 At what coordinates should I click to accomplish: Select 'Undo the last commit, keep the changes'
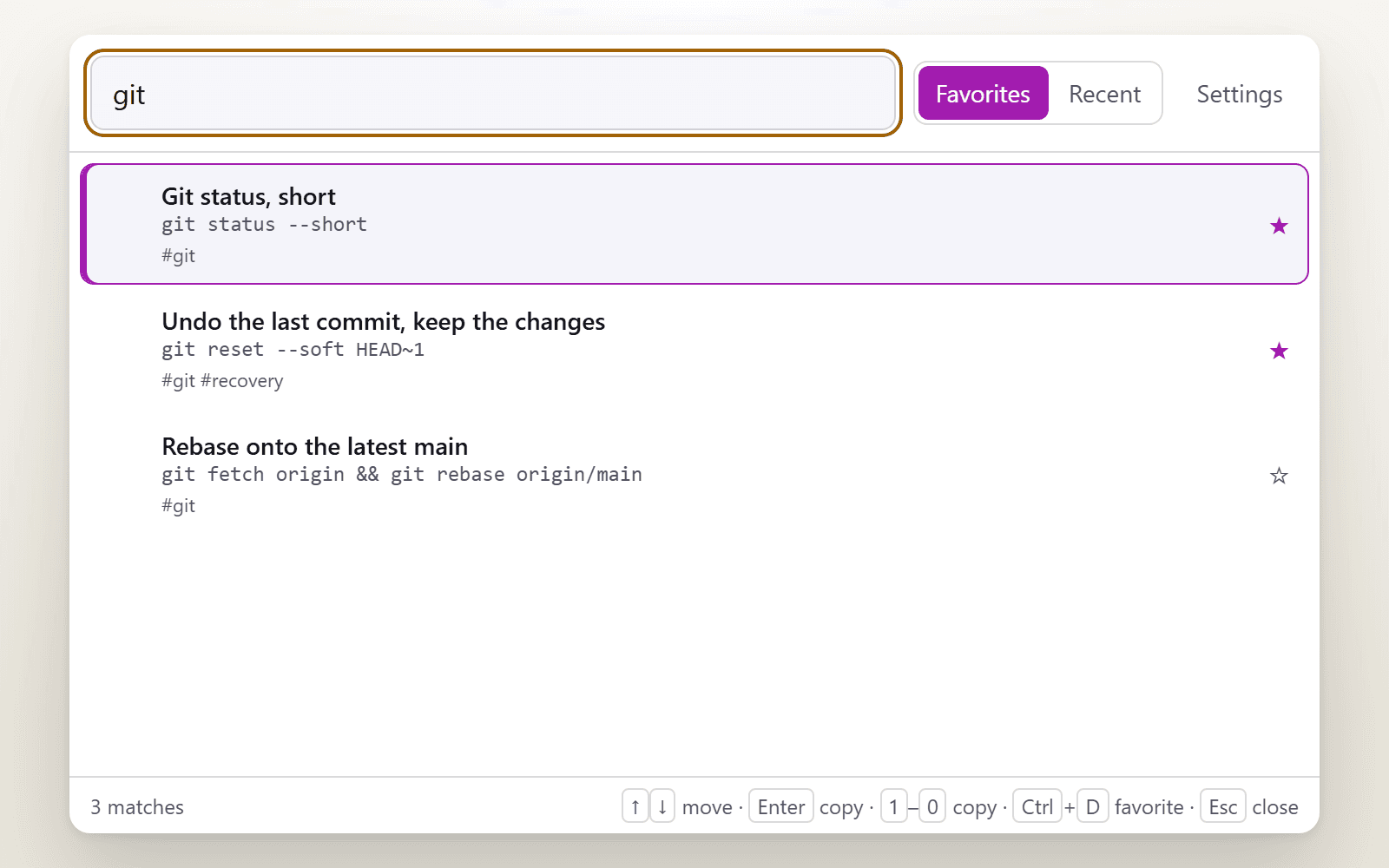[383, 322]
